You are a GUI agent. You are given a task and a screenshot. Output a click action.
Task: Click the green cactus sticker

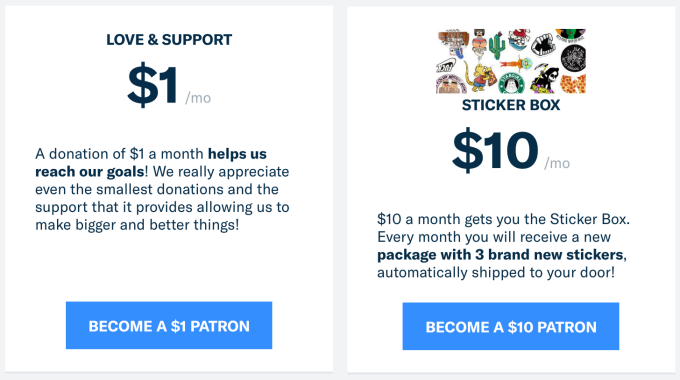click(497, 46)
